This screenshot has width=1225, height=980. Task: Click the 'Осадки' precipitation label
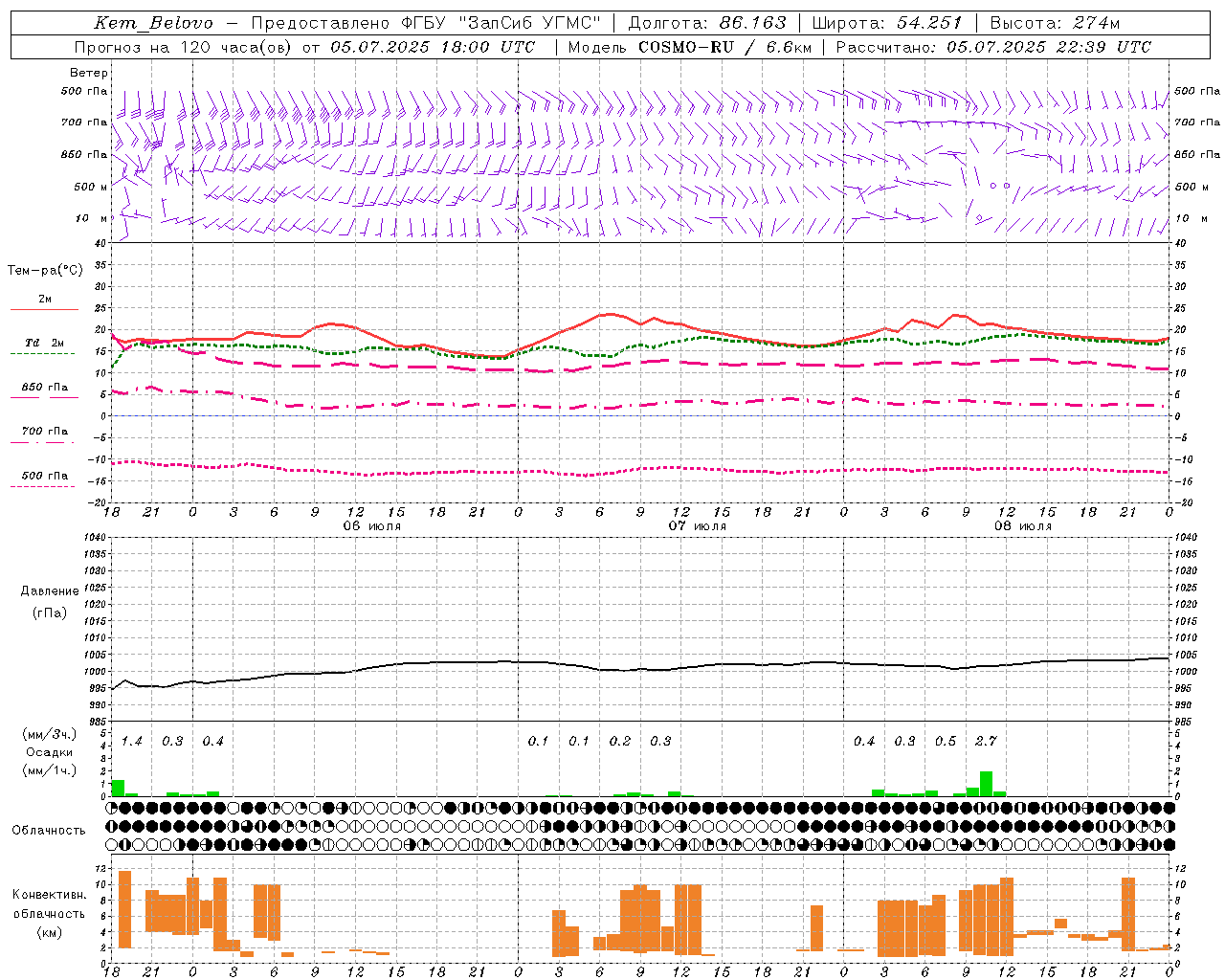(x=50, y=752)
